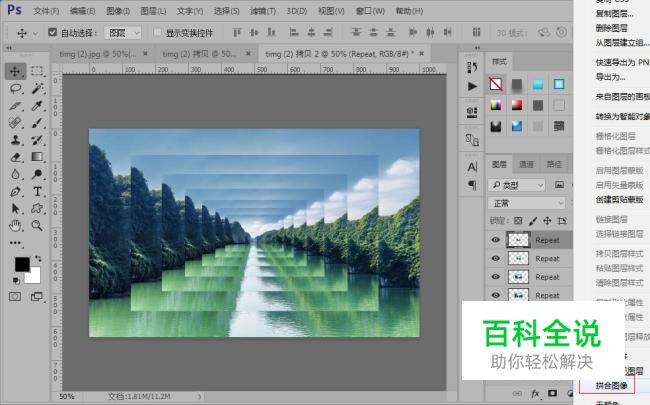
Task: Enable the 显示变换控件 checkbox
Action: tap(157, 32)
